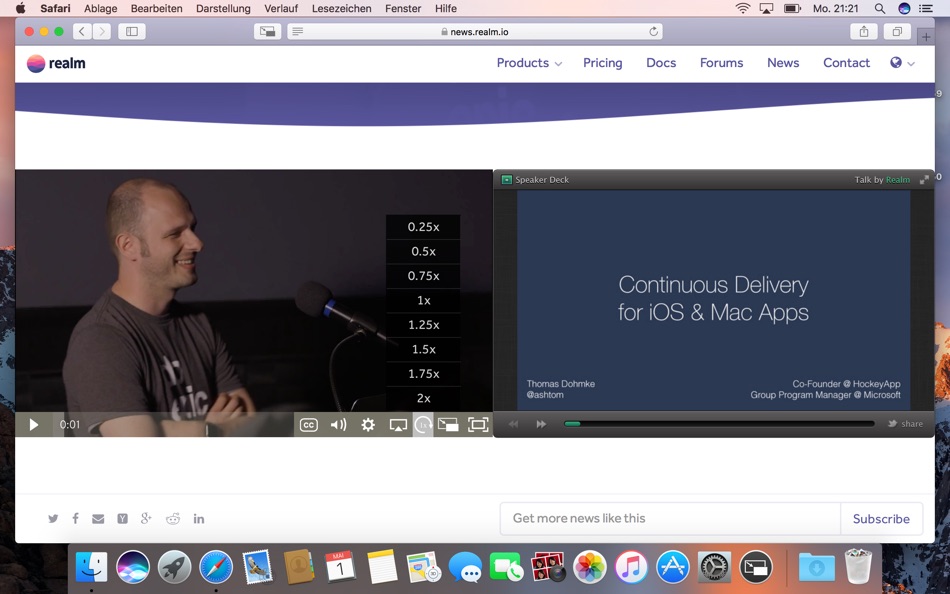Mute the video audio
950x594 pixels.
pyautogui.click(x=339, y=424)
